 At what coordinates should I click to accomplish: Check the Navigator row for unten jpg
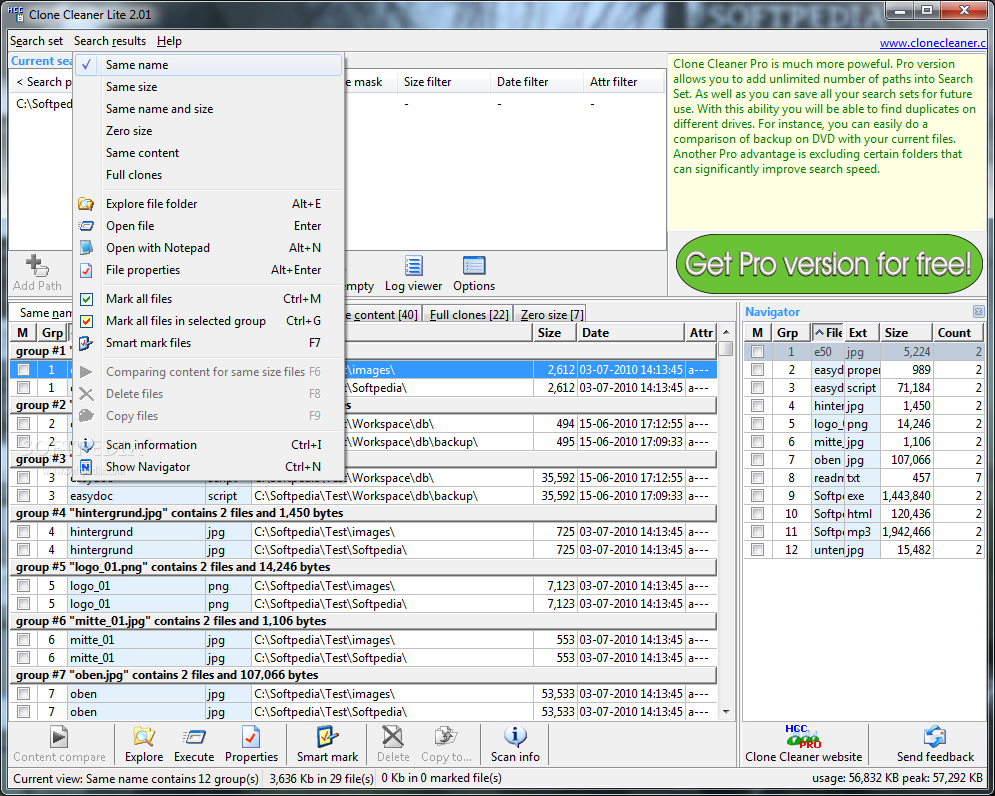(x=757, y=550)
